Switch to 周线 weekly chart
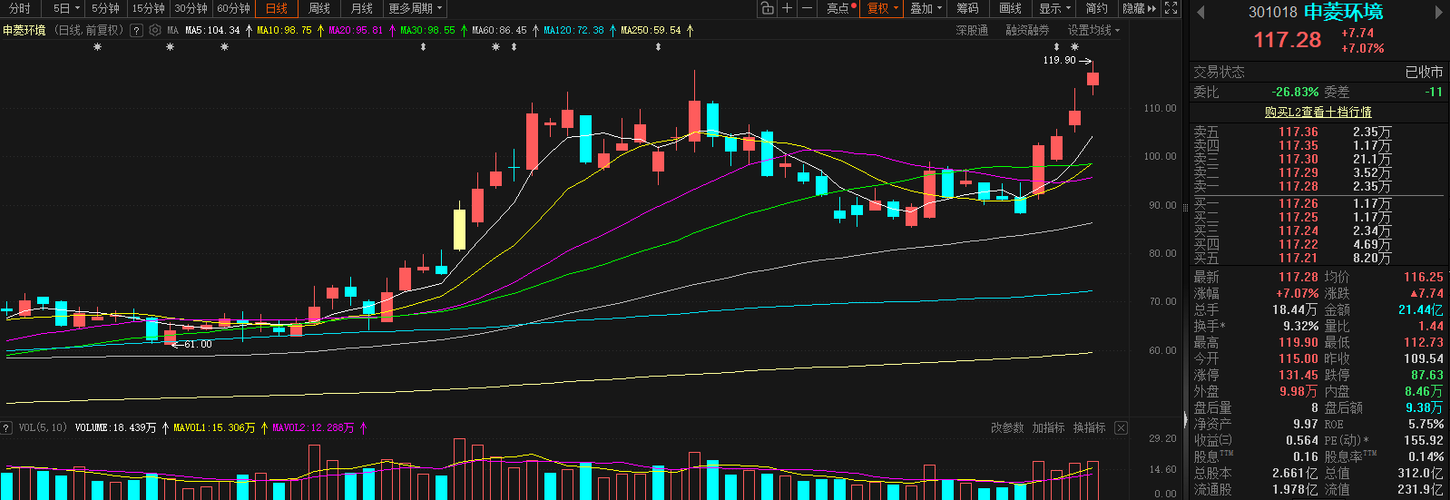This screenshot has height=500, width=1450. [319, 9]
